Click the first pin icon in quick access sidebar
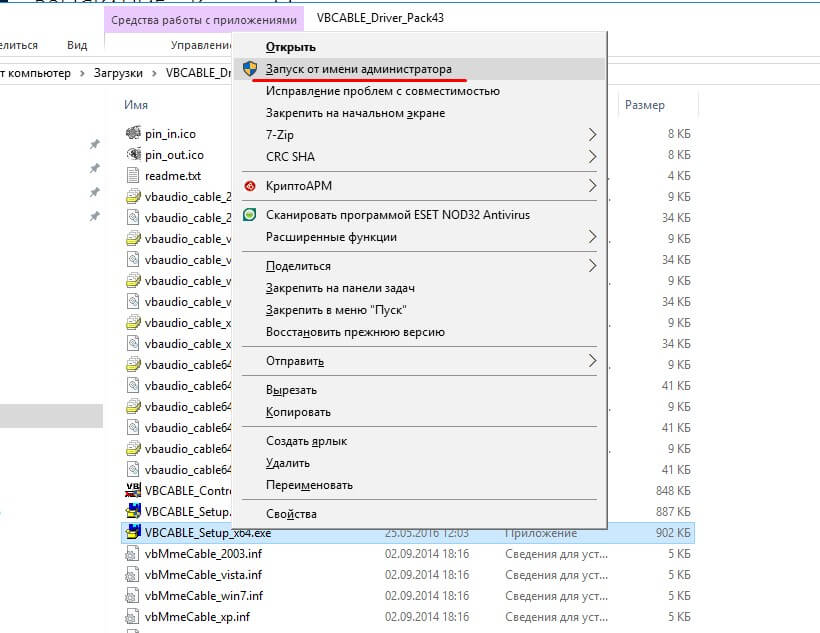820x633 pixels. click(x=95, y=144)
